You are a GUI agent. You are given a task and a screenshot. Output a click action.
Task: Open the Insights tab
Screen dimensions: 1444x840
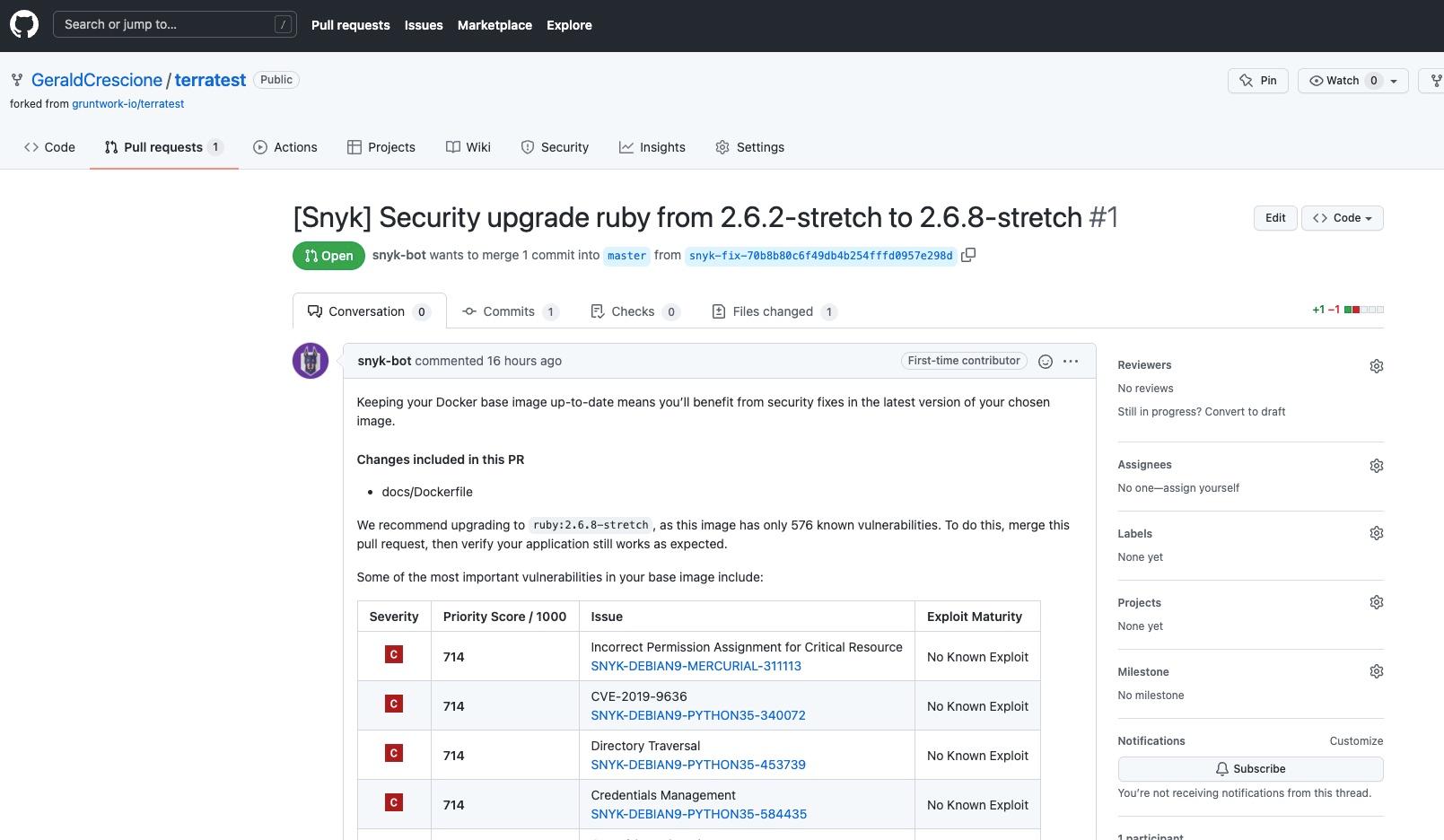click(x=652, y=147)
